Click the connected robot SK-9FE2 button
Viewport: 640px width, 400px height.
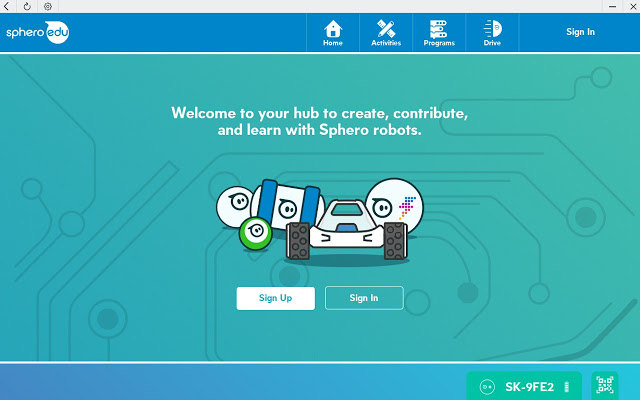(524, 386)
